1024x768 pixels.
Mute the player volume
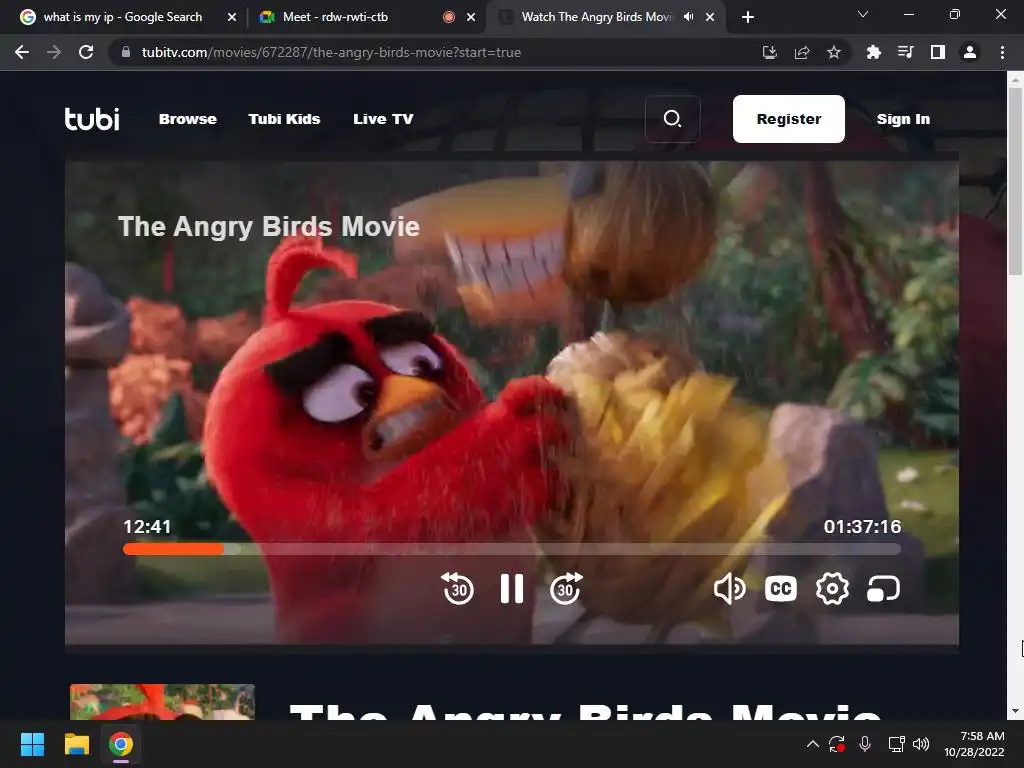[729, 588]
